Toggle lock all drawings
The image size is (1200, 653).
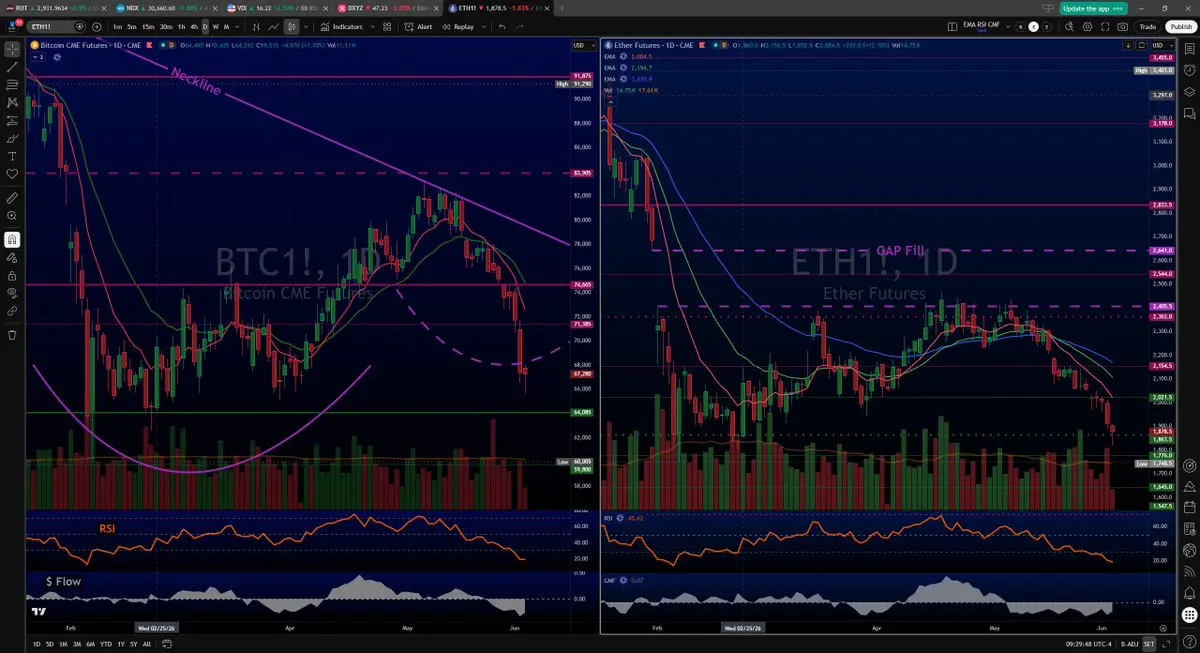(12, 275)
